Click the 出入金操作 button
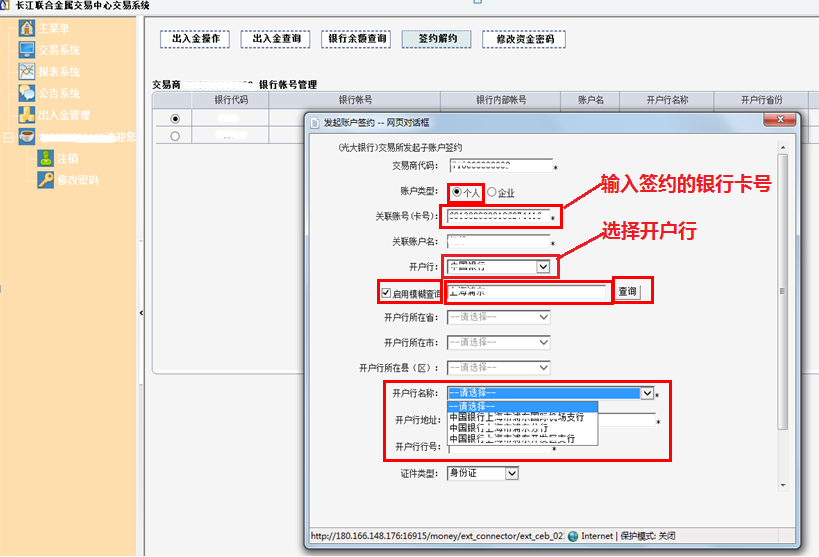The image size is (819, 557). [195, 39]
